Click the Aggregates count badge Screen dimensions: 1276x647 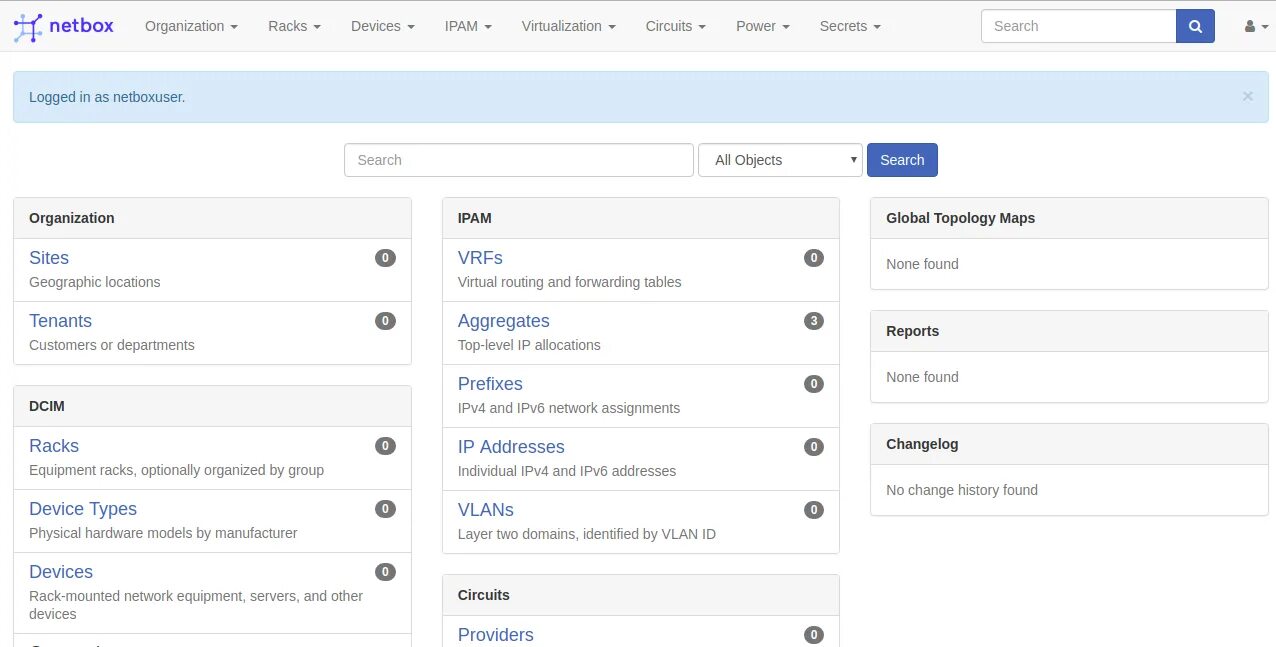click(814, 321)
